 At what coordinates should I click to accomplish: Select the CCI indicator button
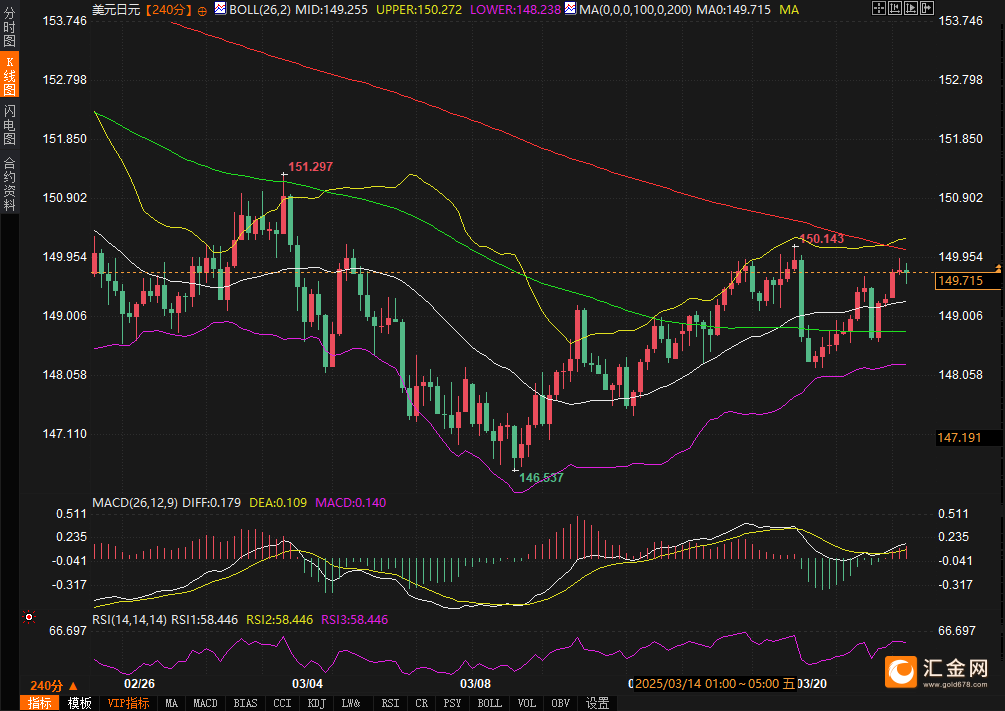(282, 703)
